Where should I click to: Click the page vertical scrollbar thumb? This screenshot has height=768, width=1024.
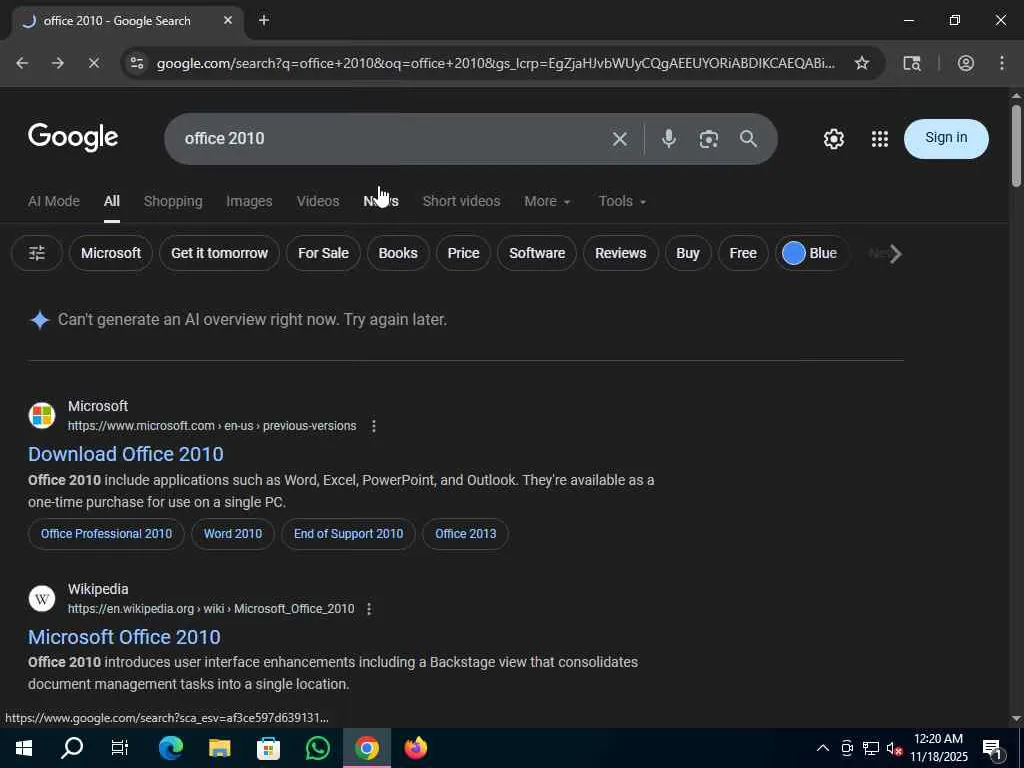click(x=1016, y=145)
